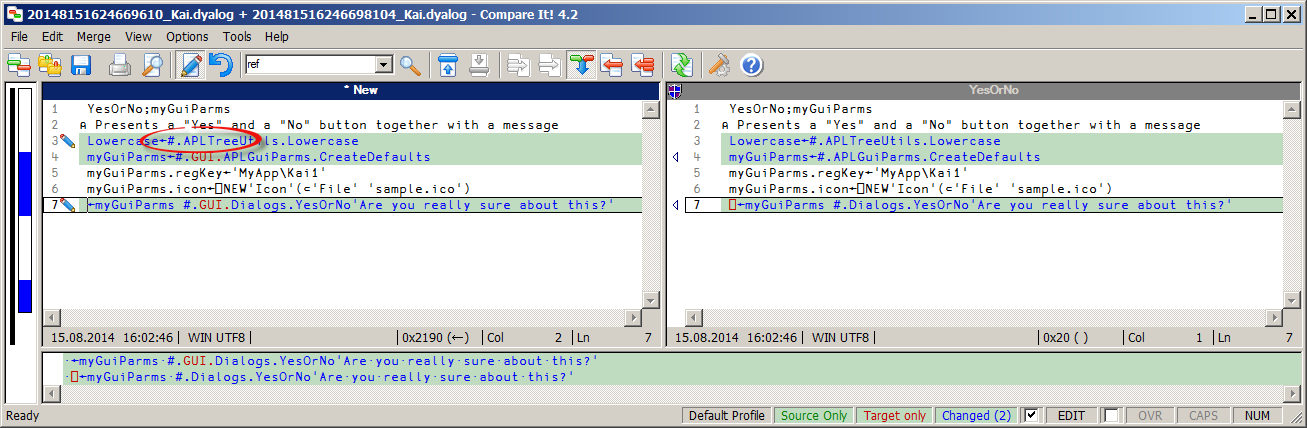Click the shield icon in the right pane header
The image size is (1307, 428).
[x=674, y=90]
